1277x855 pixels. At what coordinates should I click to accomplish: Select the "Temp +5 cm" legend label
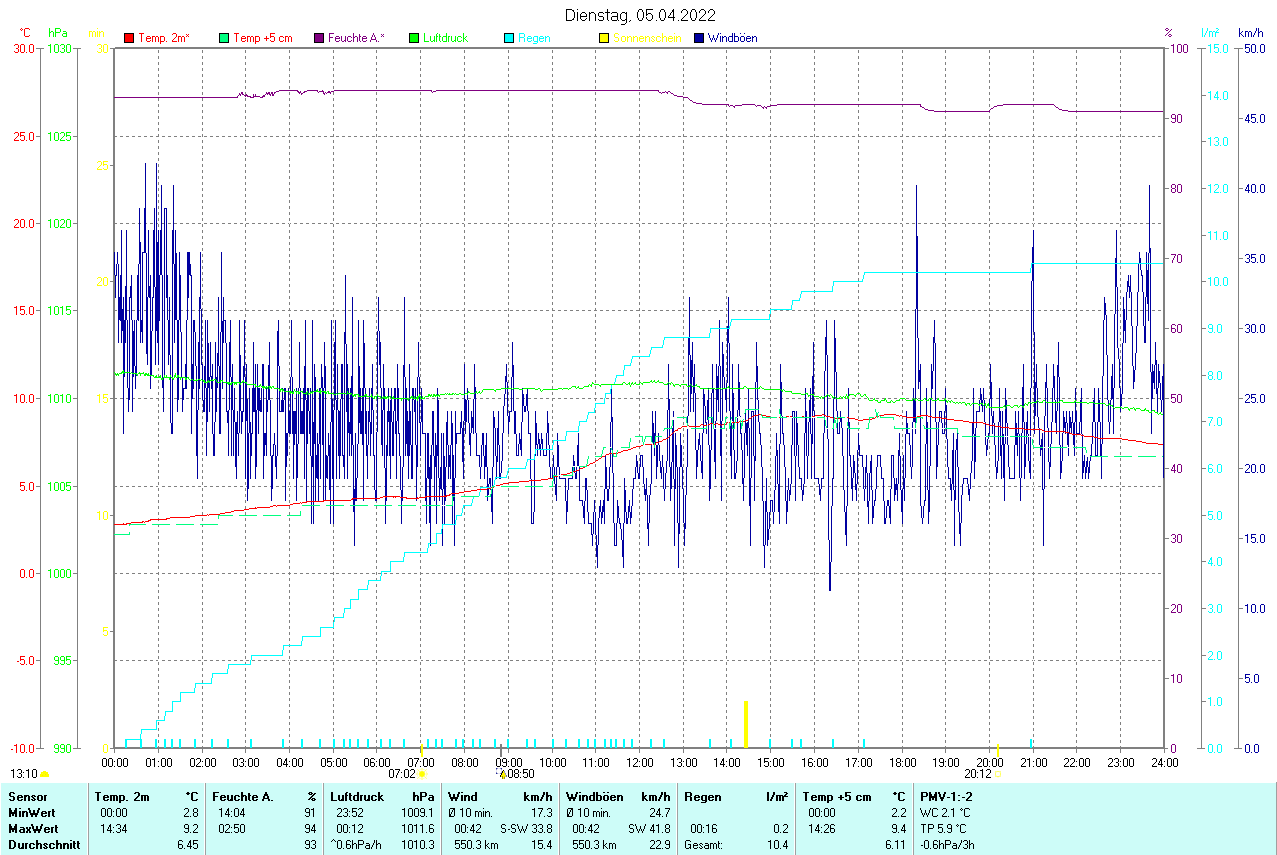pyautogui.click(x=262, y=38)
